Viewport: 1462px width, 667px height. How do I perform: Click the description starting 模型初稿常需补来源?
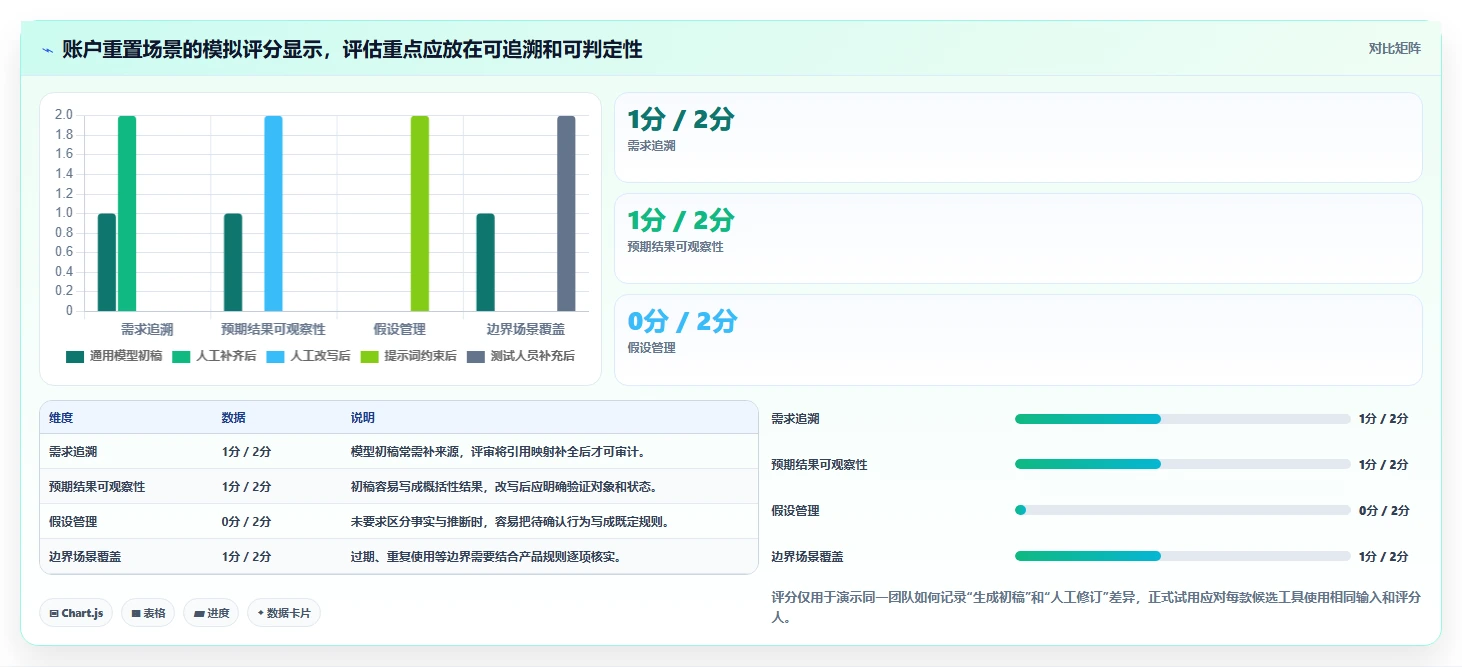(500, 452)
